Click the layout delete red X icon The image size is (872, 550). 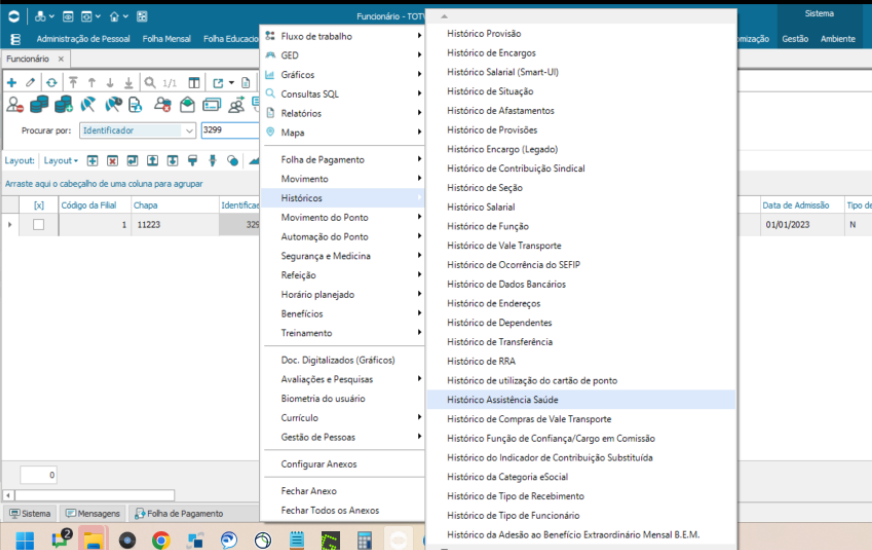click(x=112, y=161)
